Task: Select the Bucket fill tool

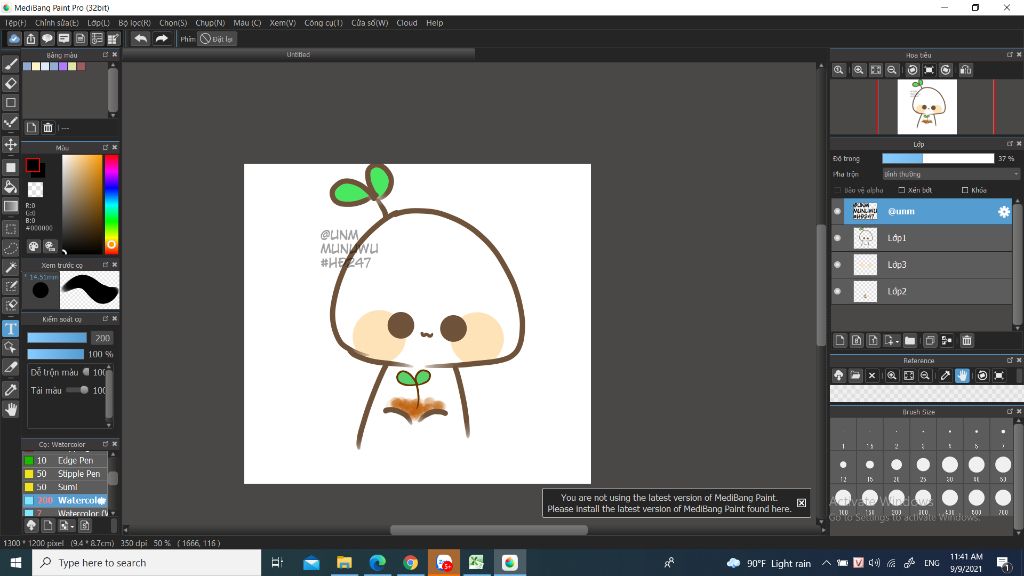Action: click(x=10, y=187)
